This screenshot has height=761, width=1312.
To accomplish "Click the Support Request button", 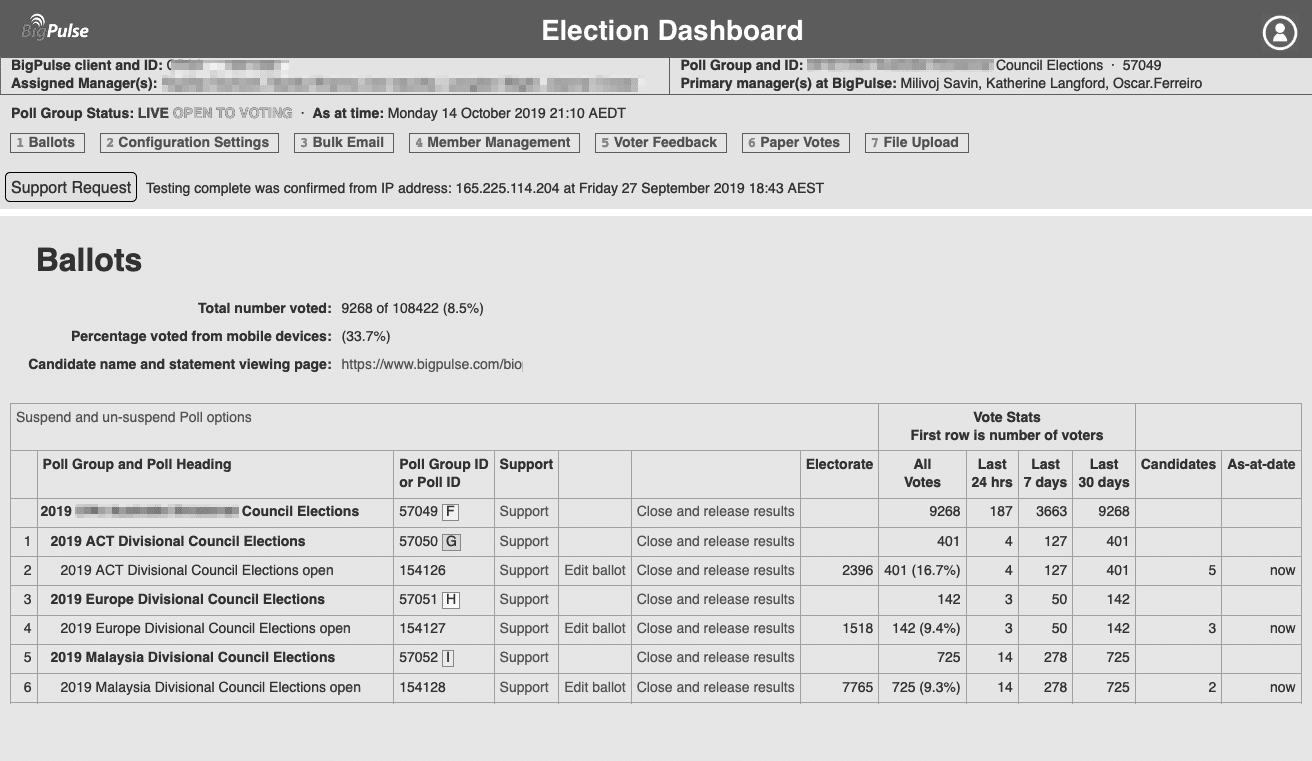I will point(71,187).
